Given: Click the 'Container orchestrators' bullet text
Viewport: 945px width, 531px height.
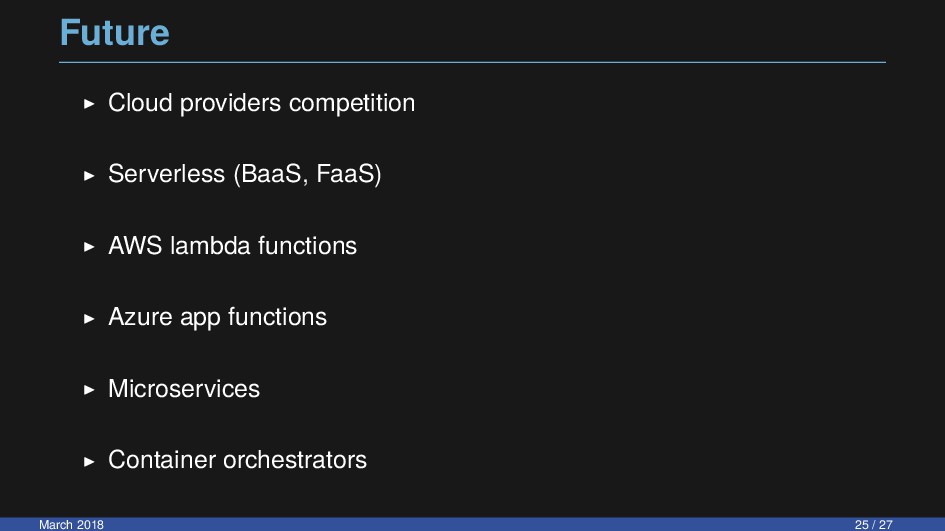Looking at the screenshot, I should (x=237, y=460).
